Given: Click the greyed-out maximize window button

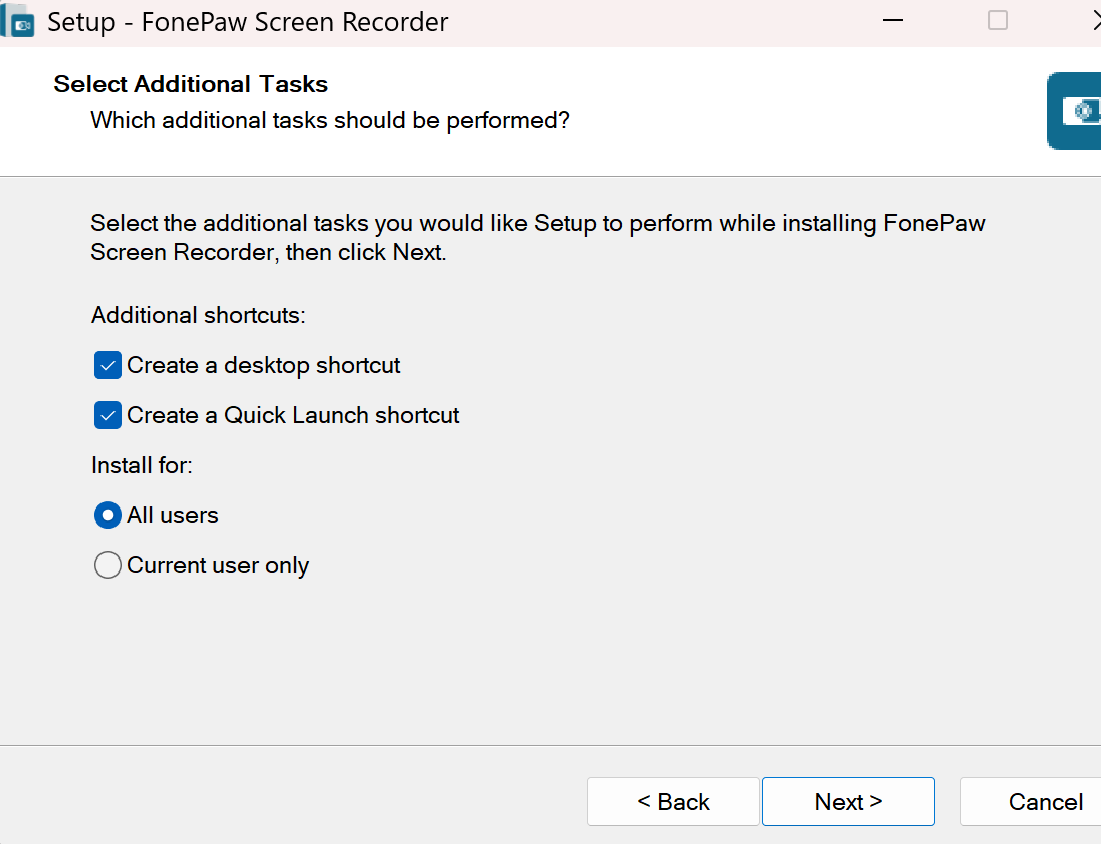Looking at the screenshot, I should point(997,21).
